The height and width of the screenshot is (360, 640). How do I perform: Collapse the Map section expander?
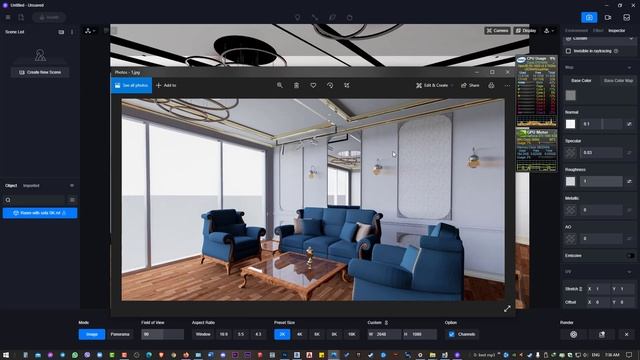tap(629, 67)
